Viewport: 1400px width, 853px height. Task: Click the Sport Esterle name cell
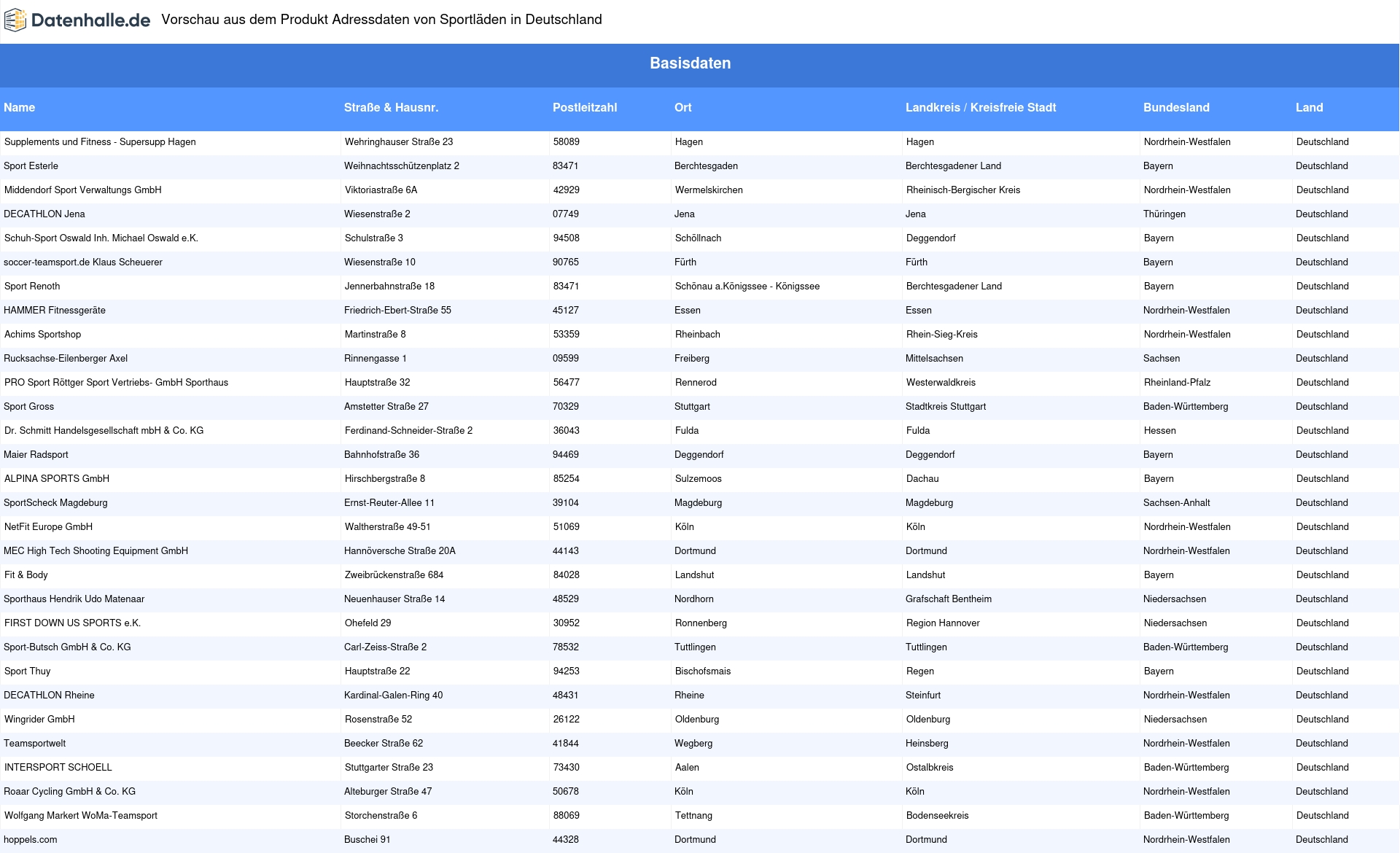(31, 166)
